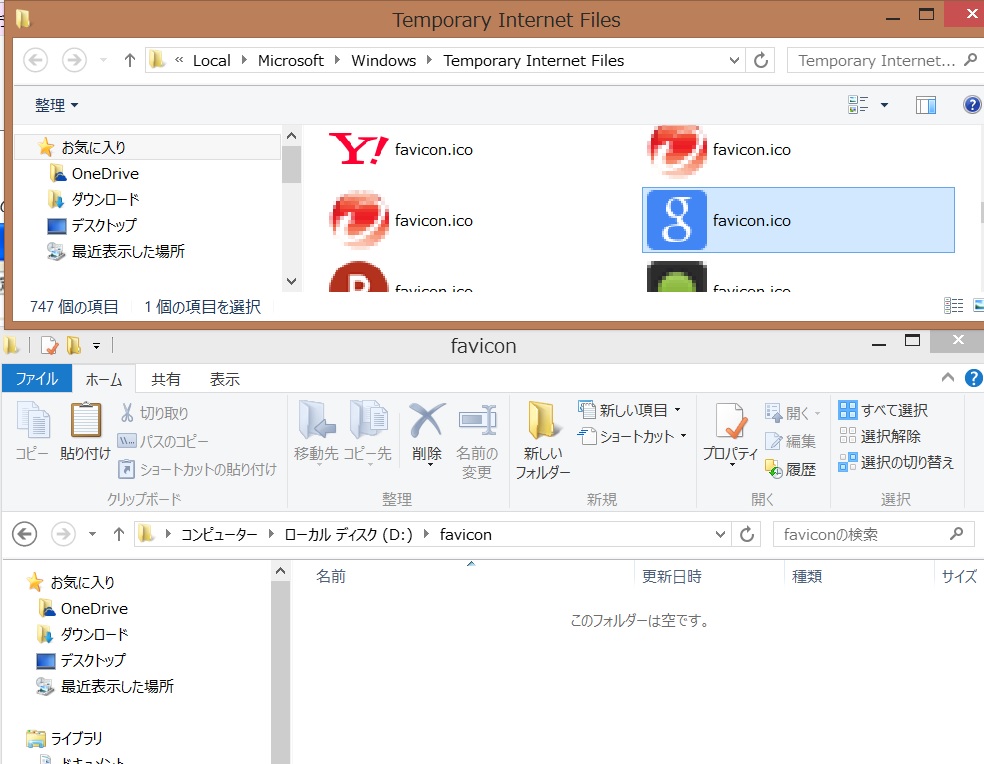Open the ショートカット dropdown in ribbon
This screenshot has height=764, width=984.
click(x=633, y=436)
